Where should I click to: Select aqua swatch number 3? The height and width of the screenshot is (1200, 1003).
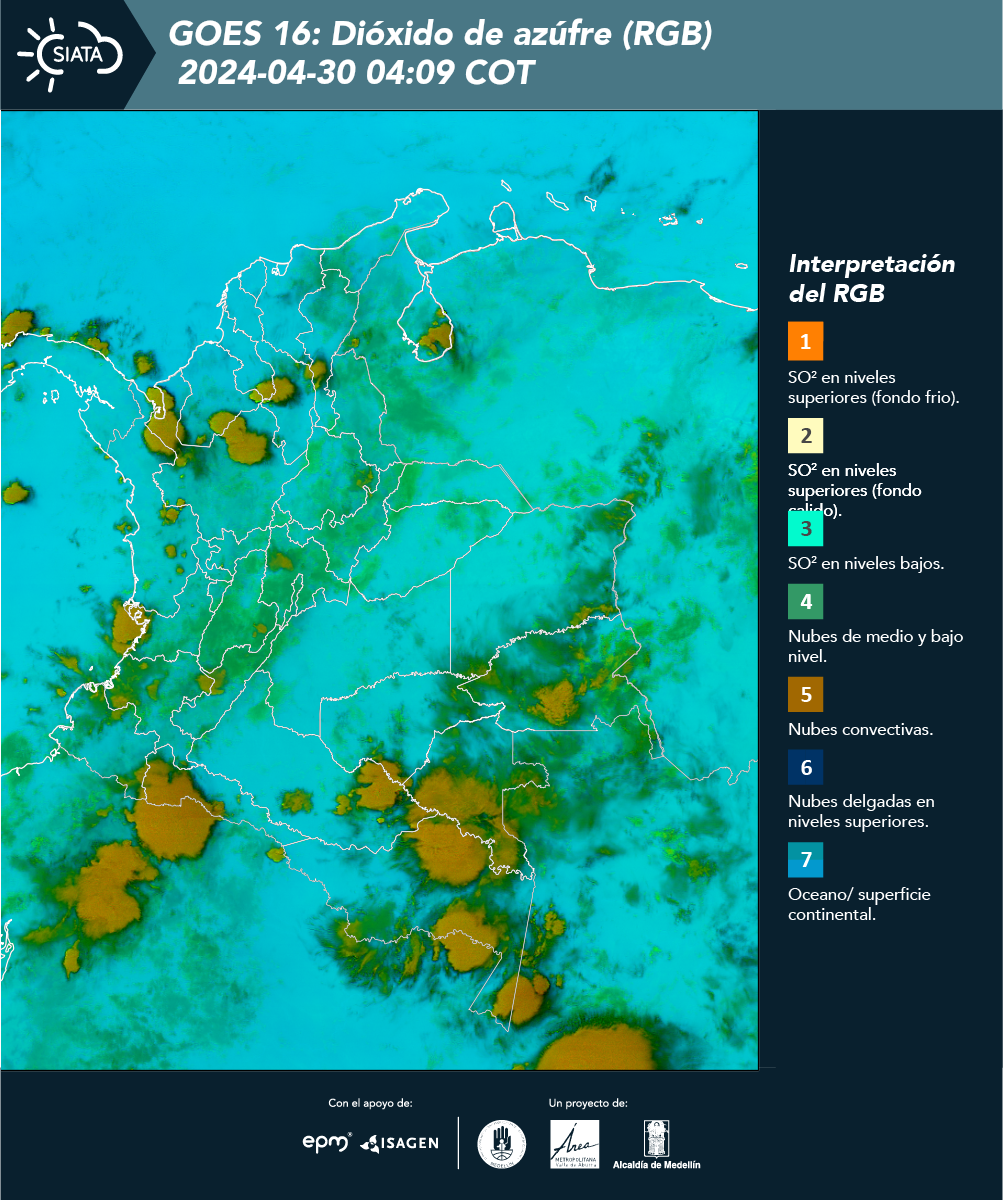click(x=805, y=528)
